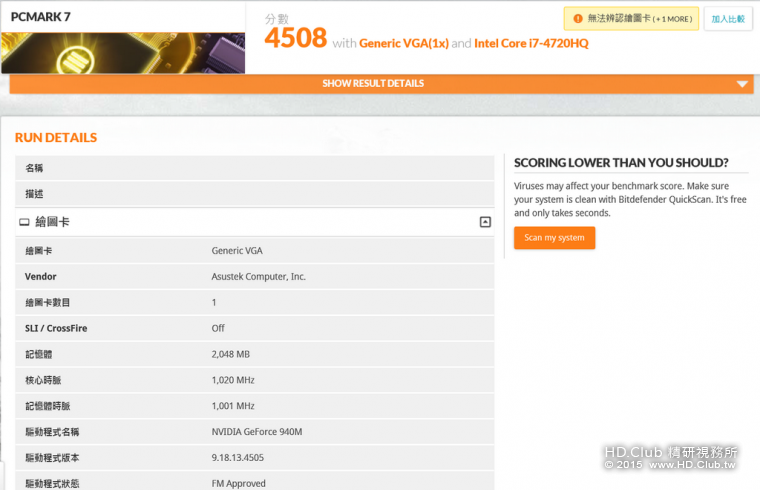Click the 1,001 MHz memory clock value
Viewport: 760px width, 490px height.
[x=233, y=406]
